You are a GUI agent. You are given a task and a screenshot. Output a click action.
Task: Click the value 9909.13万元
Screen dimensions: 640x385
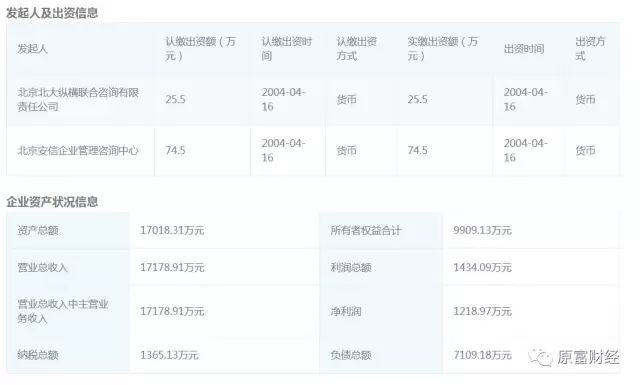482,231
